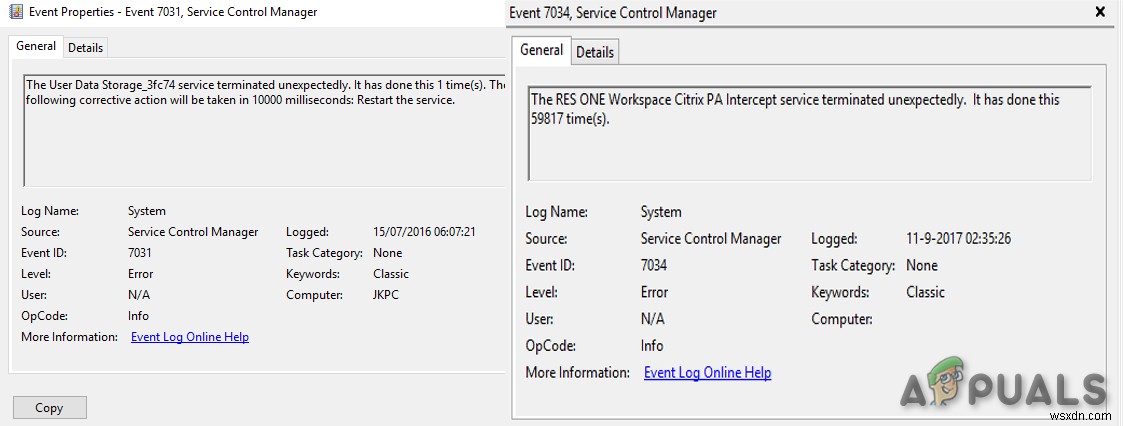Close the Event 7034 window
Image resolution: width=1123 pixels, height=426 pixels.
pos(1100,13)
